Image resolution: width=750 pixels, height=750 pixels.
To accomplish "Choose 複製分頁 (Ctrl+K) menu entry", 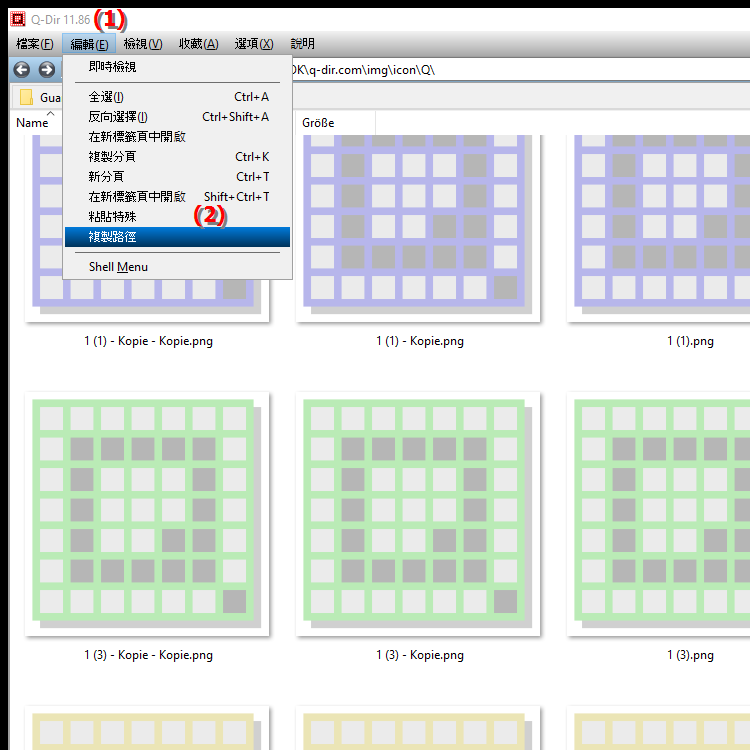I will pos(177,157).
